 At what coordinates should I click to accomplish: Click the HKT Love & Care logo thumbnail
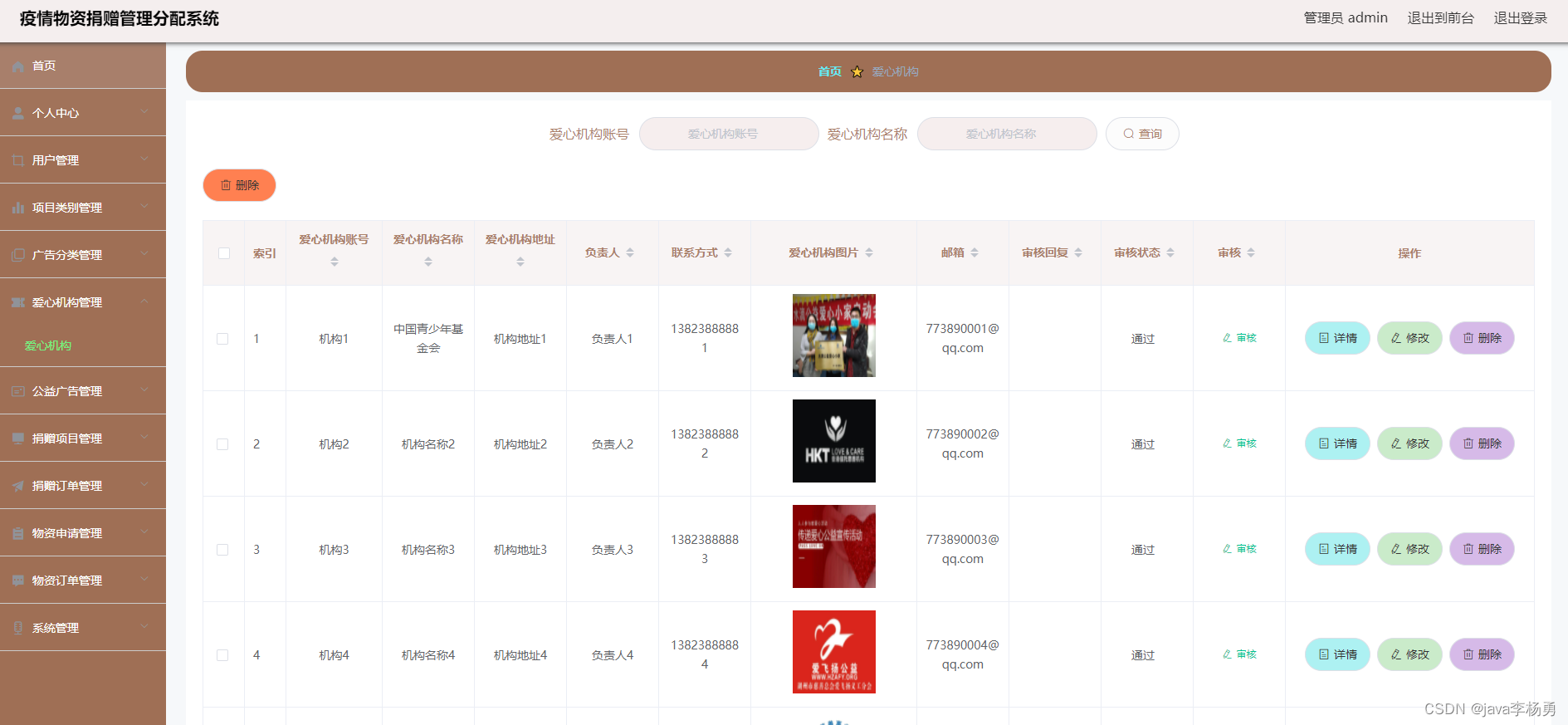(x=834, y=441)
